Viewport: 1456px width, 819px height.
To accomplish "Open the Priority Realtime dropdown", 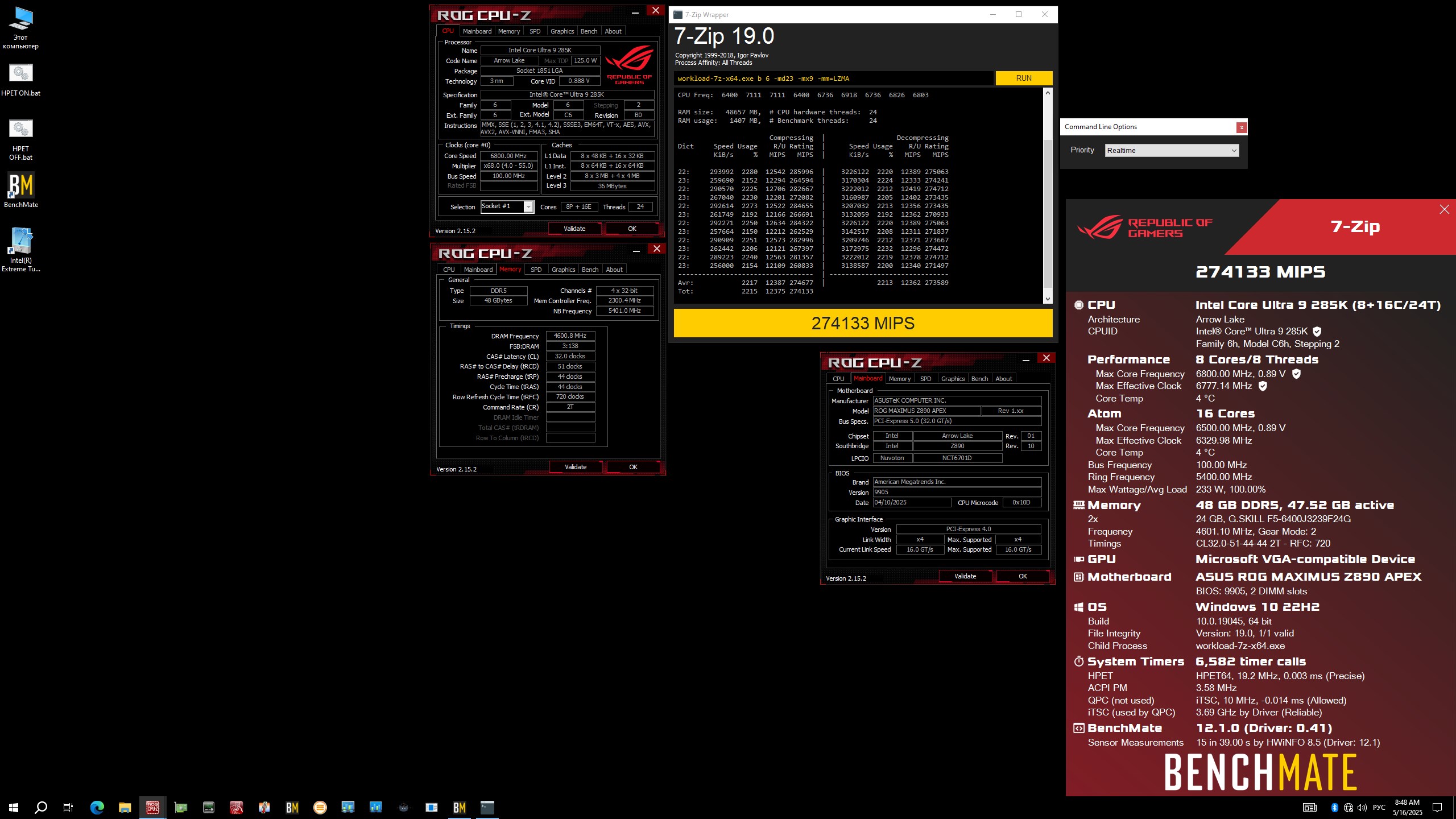I will coord(1172,150).
